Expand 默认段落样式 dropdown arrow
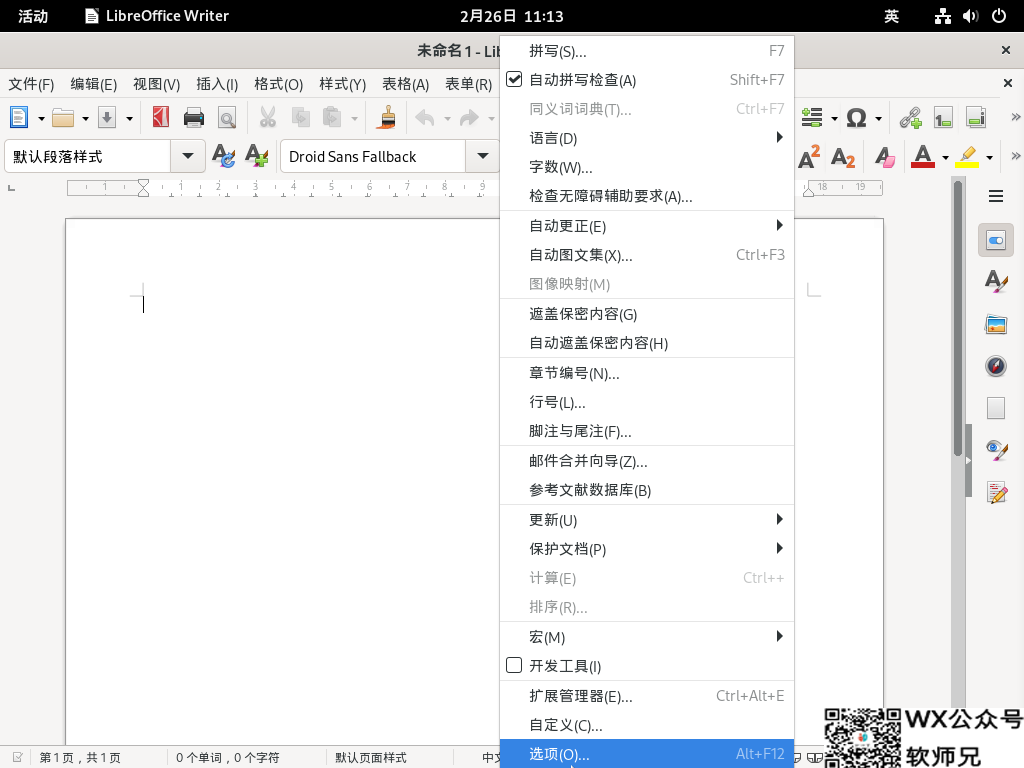The image size is (1024, 768). 188,156
